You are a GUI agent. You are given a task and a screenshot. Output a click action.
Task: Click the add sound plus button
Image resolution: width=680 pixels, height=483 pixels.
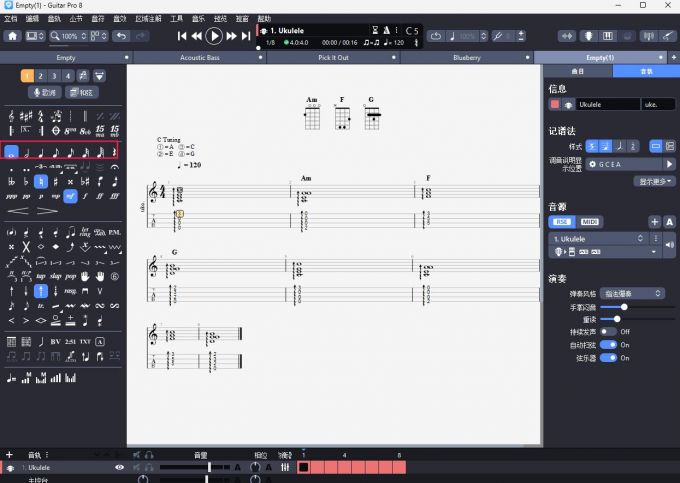pyautogui.click(x=654, y=221)
